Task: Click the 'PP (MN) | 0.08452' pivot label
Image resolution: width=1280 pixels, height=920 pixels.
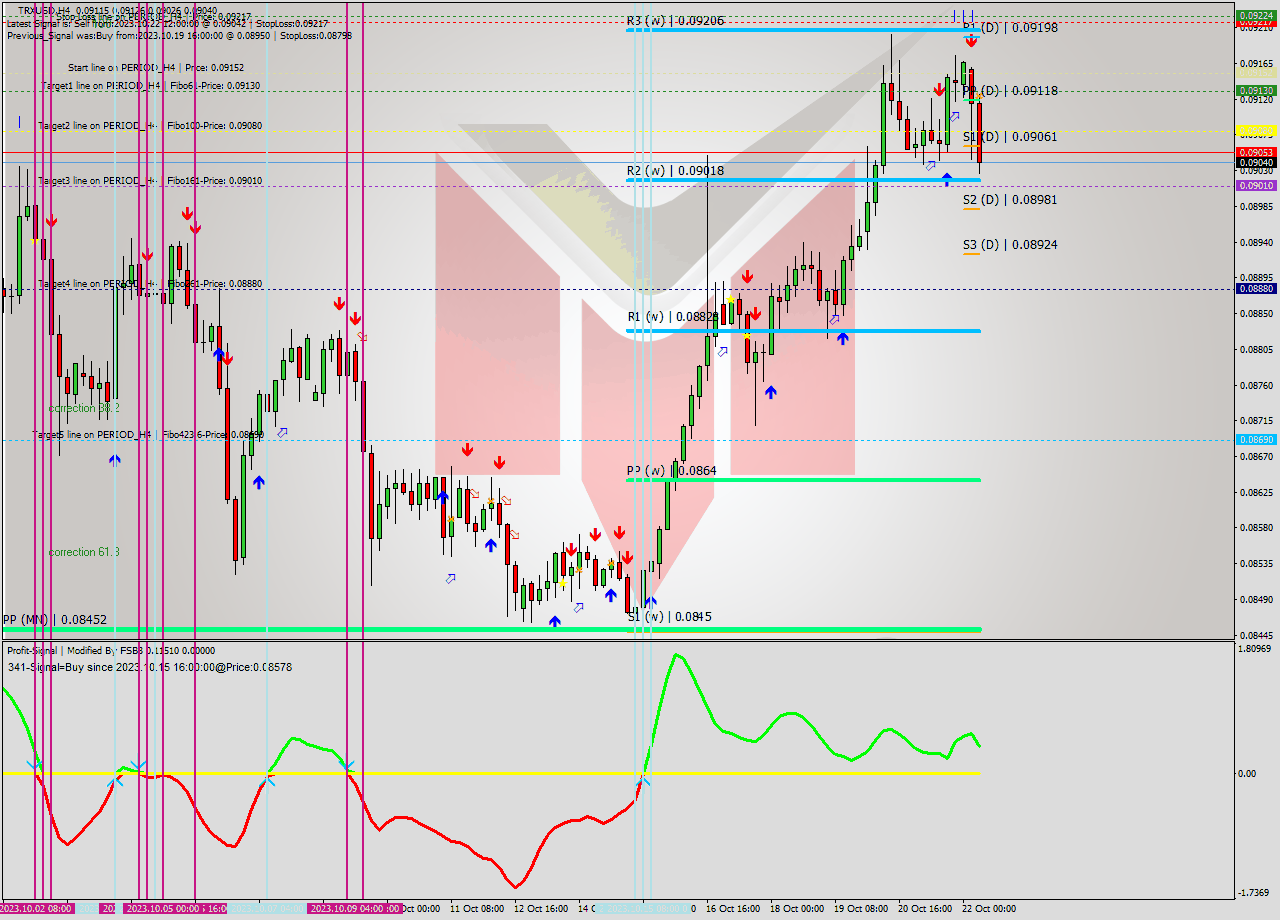Action: tap(55, 619)
